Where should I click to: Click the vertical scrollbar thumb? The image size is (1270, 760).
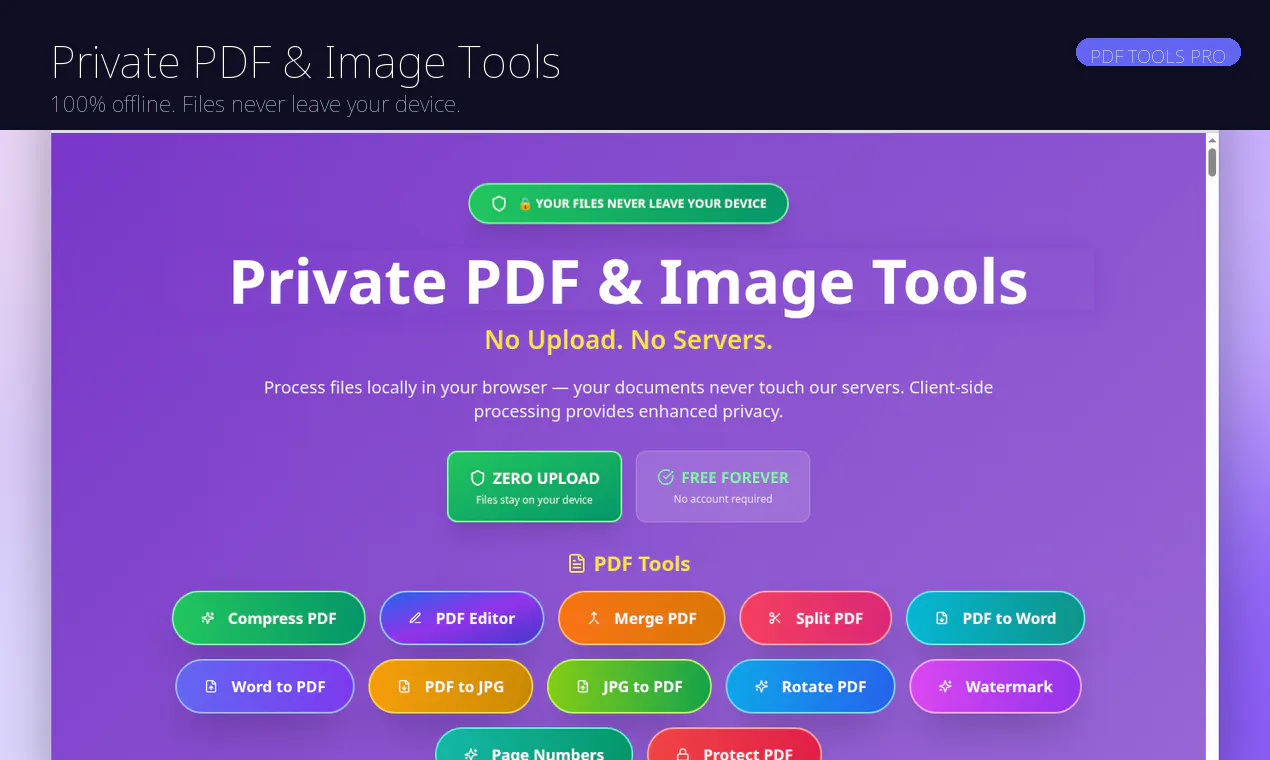1212,162
